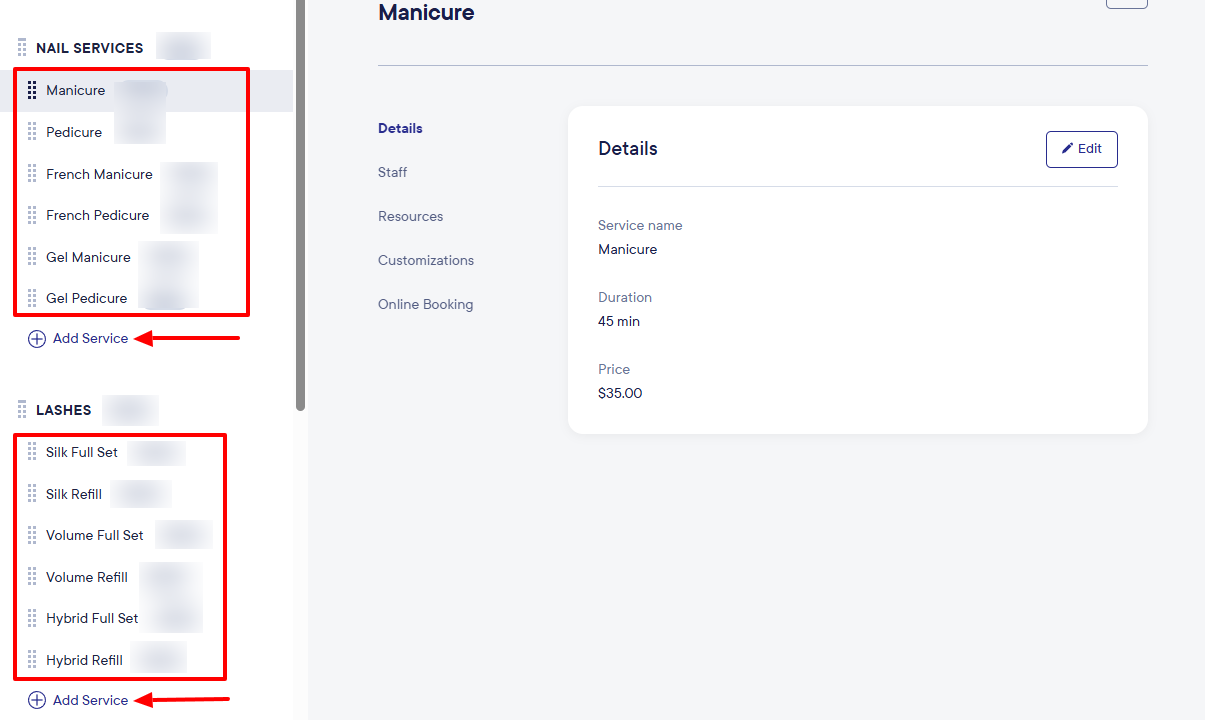Click the drag handle beside Silk Full Set

[x=32, y=452]
